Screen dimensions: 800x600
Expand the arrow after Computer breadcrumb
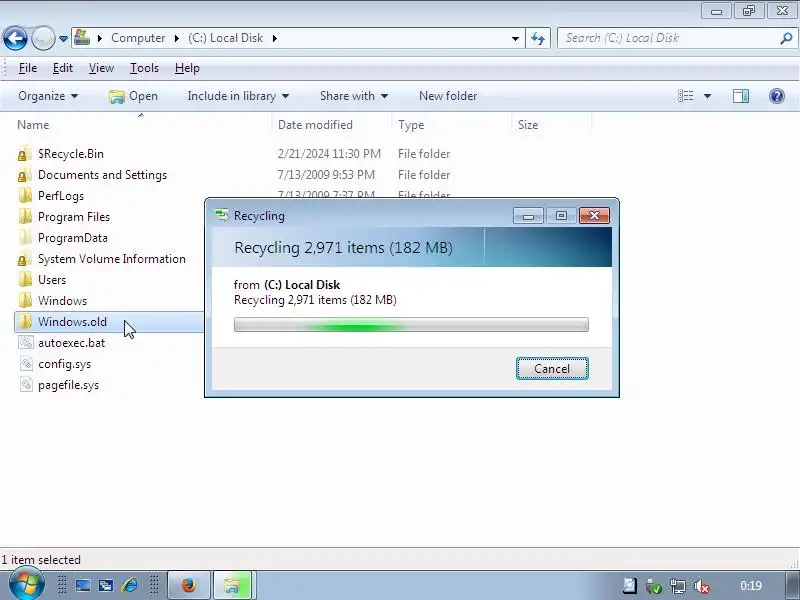(177, 38)
